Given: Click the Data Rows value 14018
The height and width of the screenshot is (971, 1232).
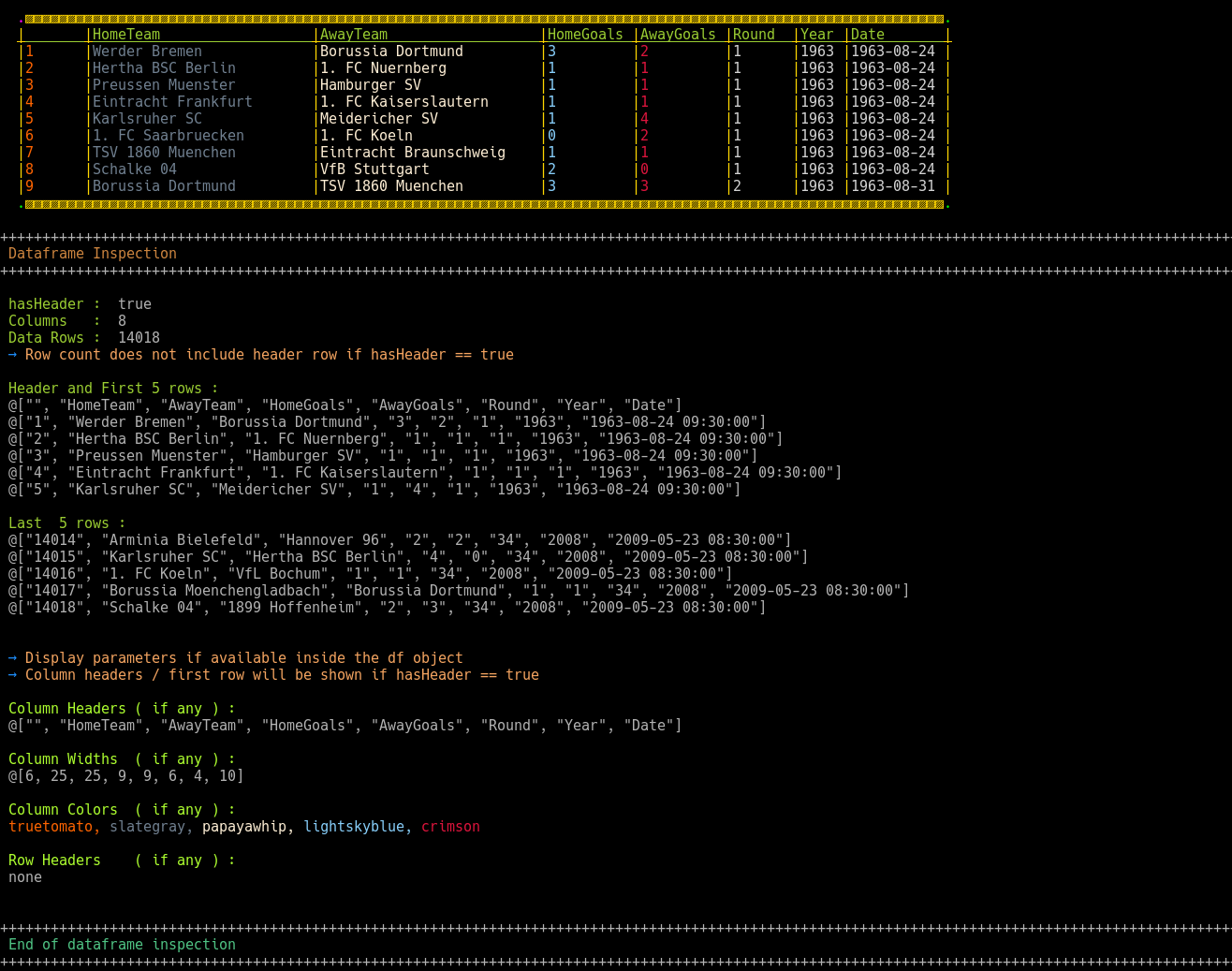Looking at the screenshot, I should pos(139,338).
